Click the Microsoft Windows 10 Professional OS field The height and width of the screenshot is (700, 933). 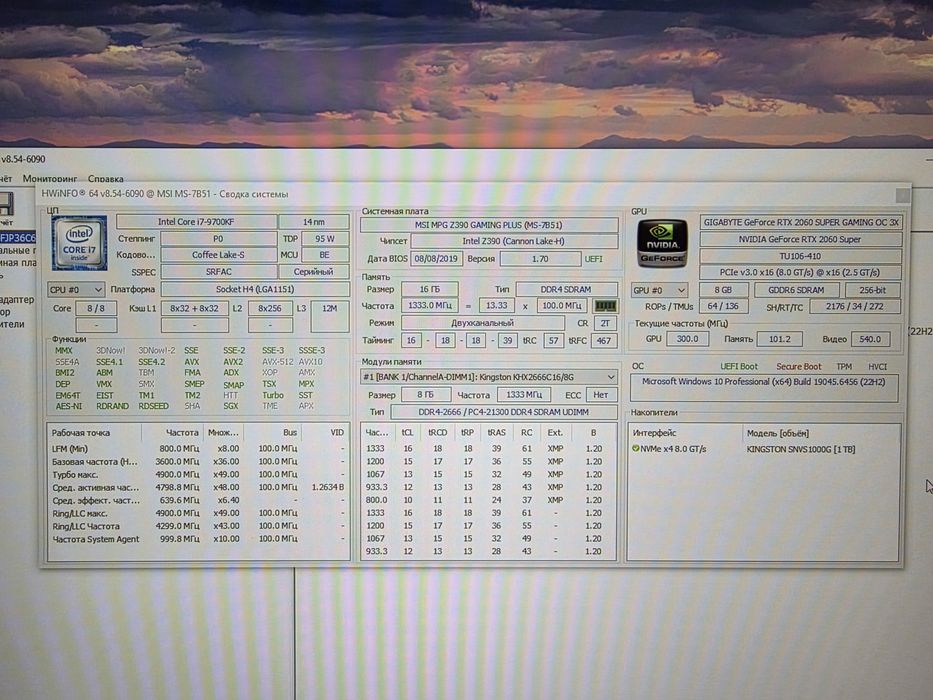pyautogui.click(x=764, y=388)
